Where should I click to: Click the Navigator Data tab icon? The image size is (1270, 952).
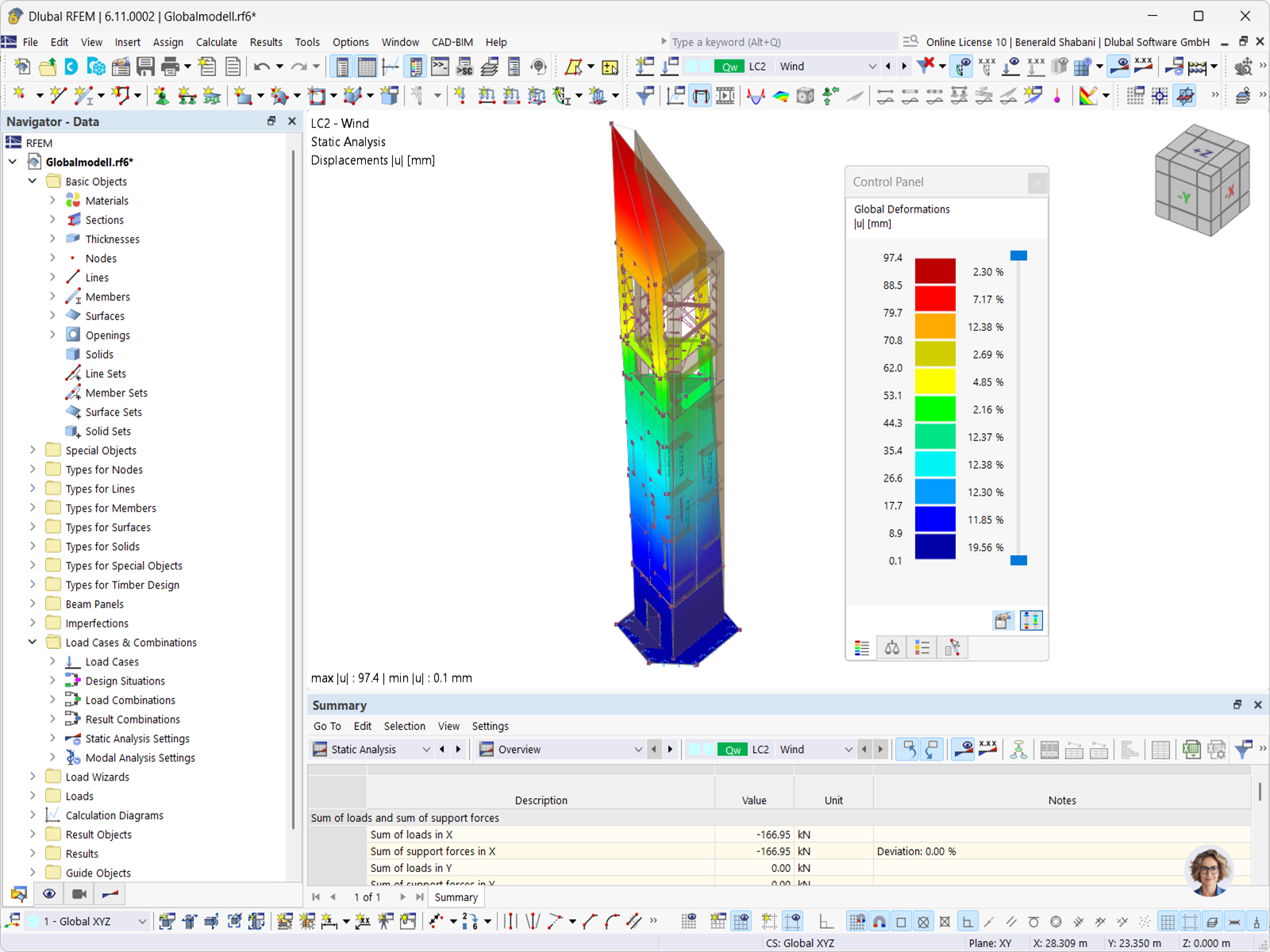point(19,894)
